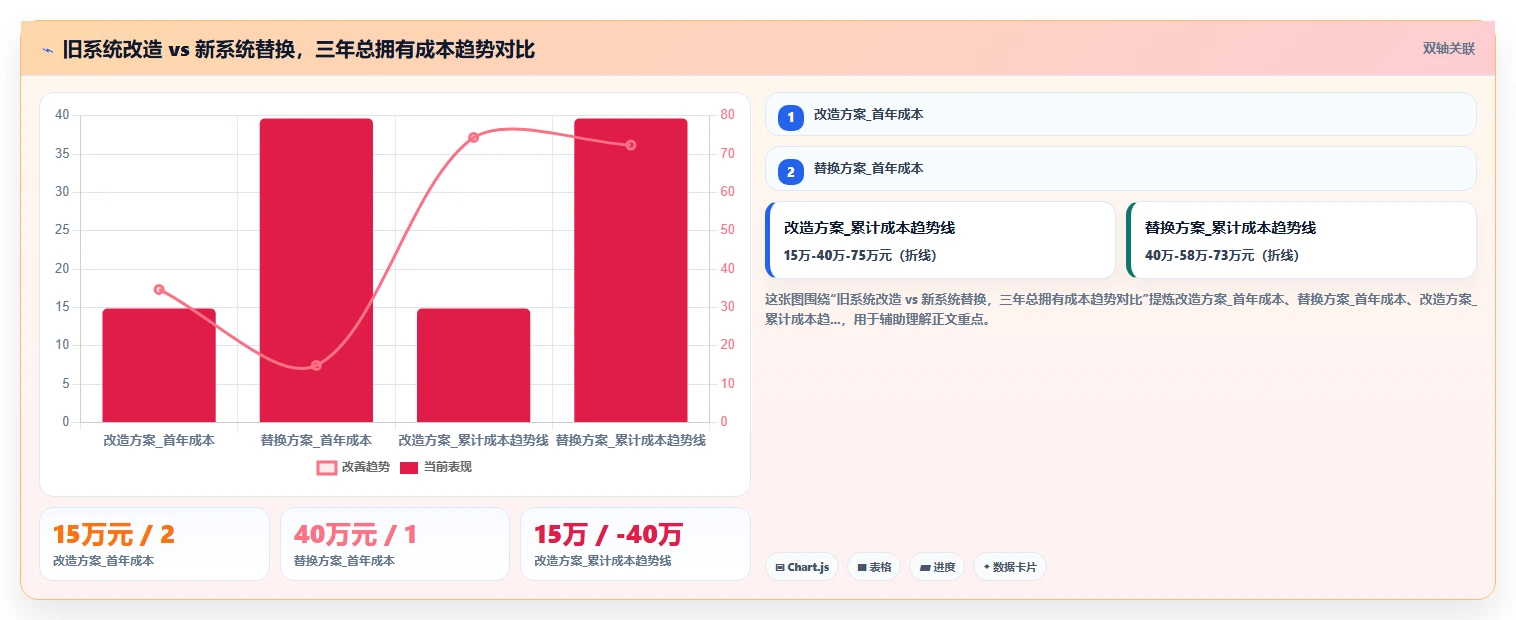Click the 15万元 / 2 stat value
The width and height of the screenshot is (1516, 620).
pyautogui.click(x=114, y=535)
